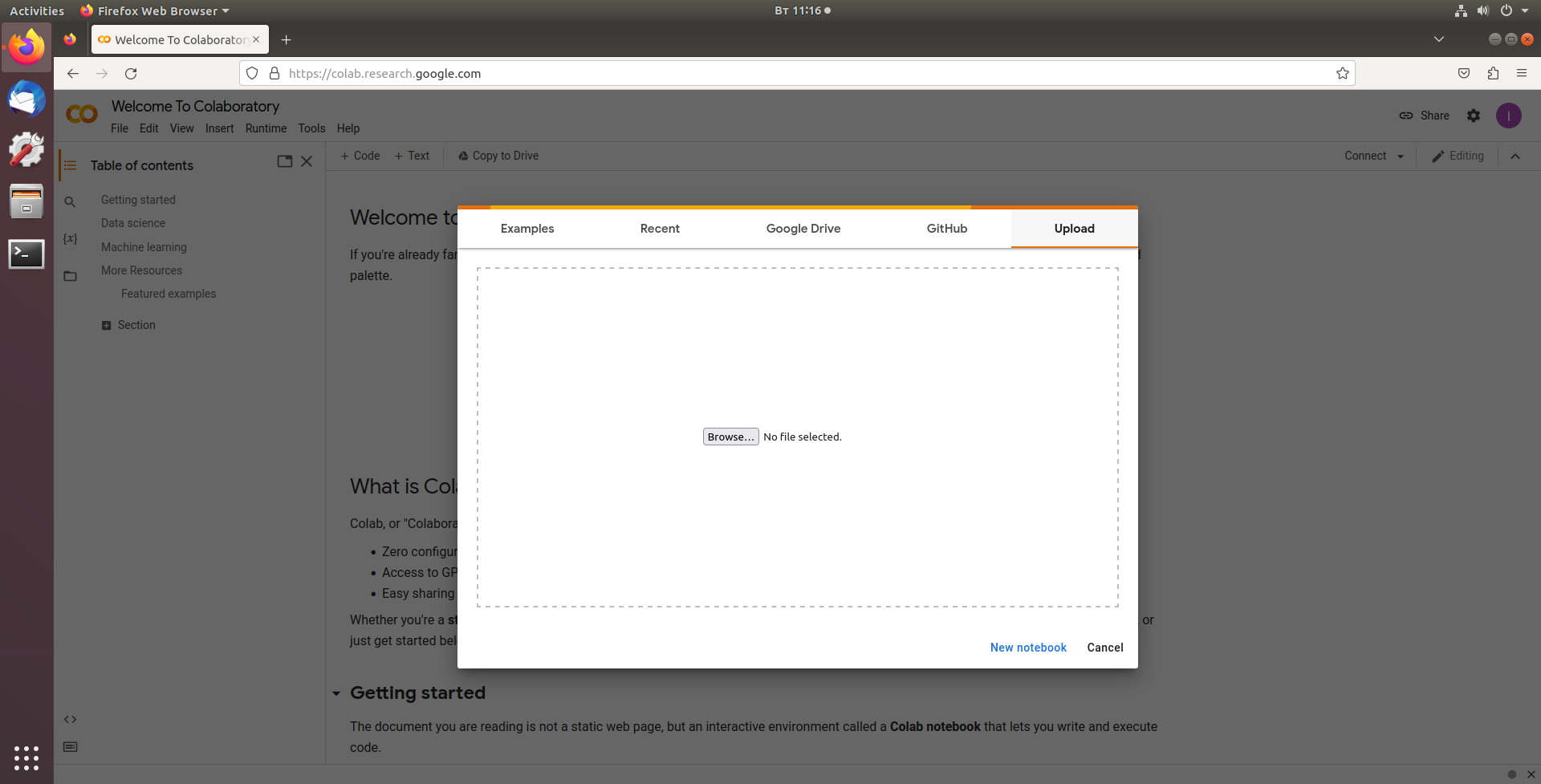Screen dimensions: 1541x784
Task: Open the Table of contents sidebar icon
Action: [x=71, y=165]
